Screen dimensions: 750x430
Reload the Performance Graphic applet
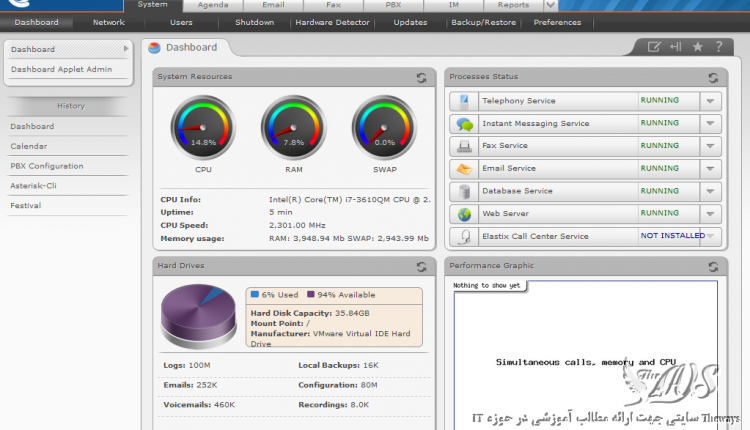712,266
